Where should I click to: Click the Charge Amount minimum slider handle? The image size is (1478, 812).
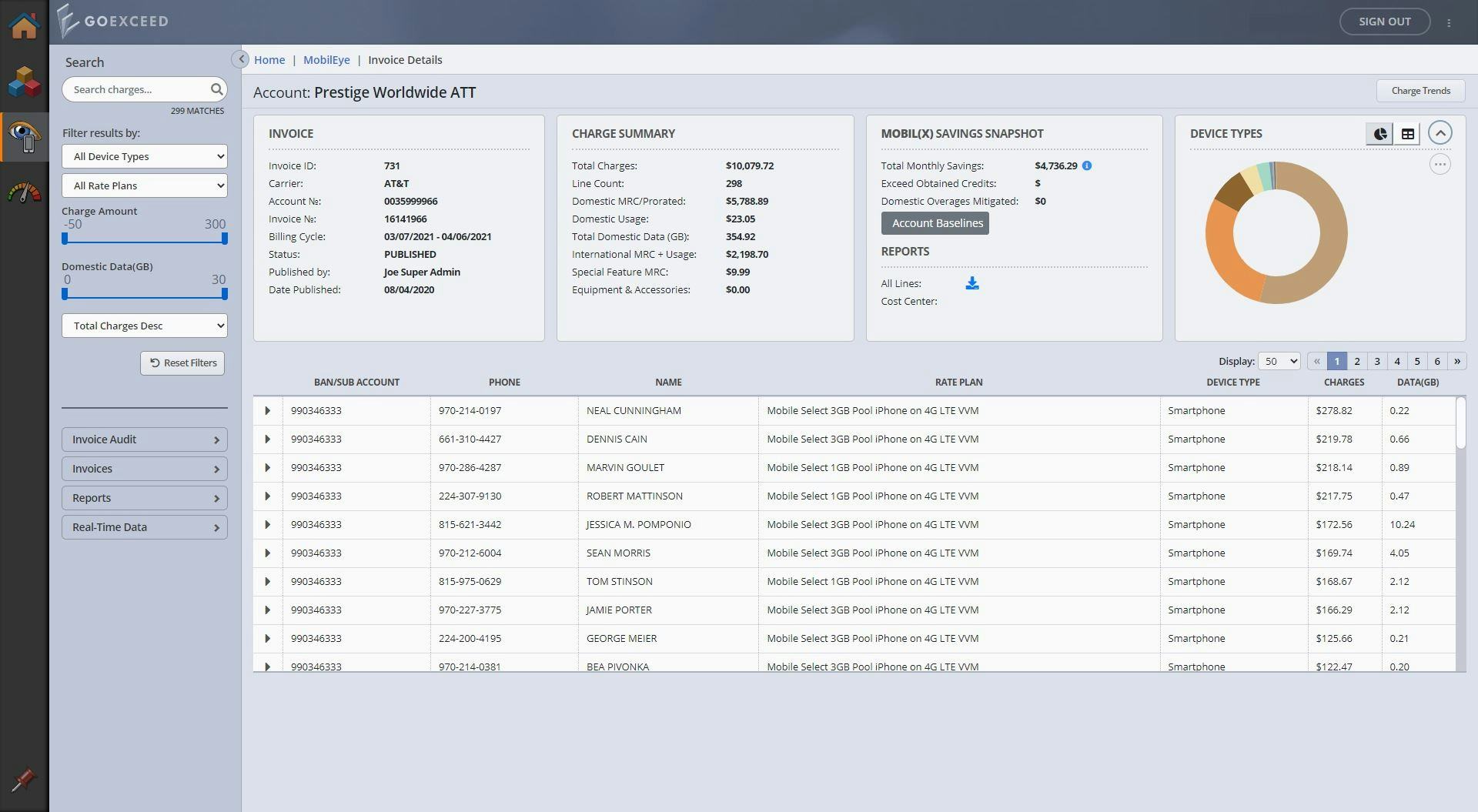[65, 239]
